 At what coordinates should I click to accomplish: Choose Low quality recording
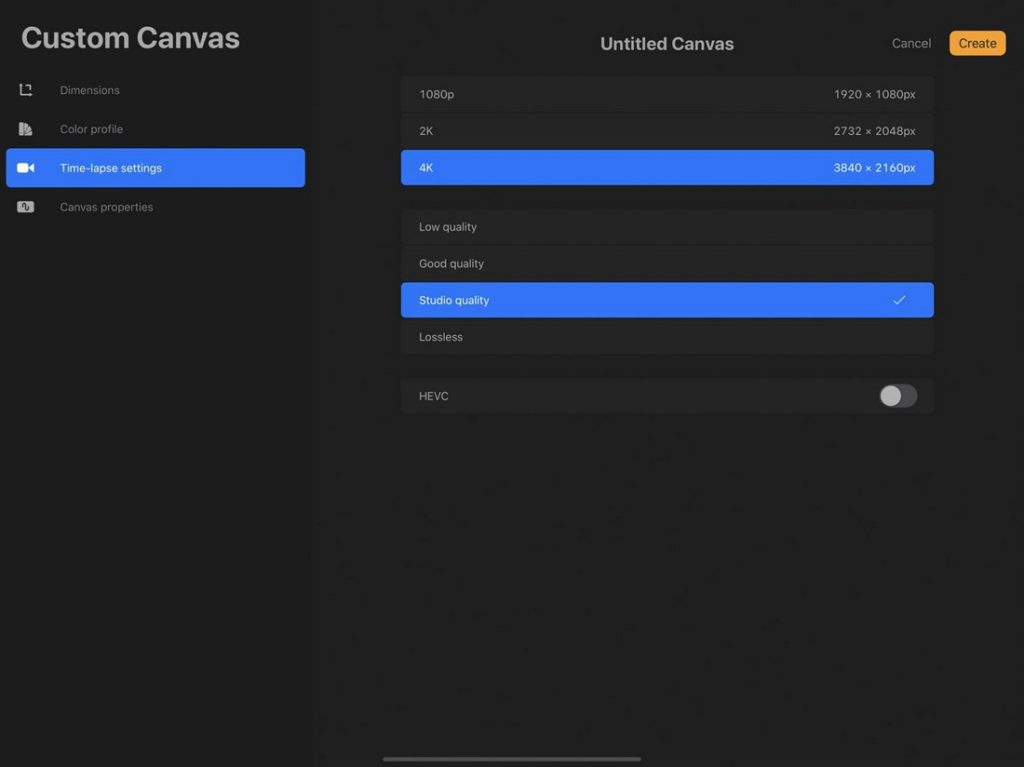click(x=667, y=227)
